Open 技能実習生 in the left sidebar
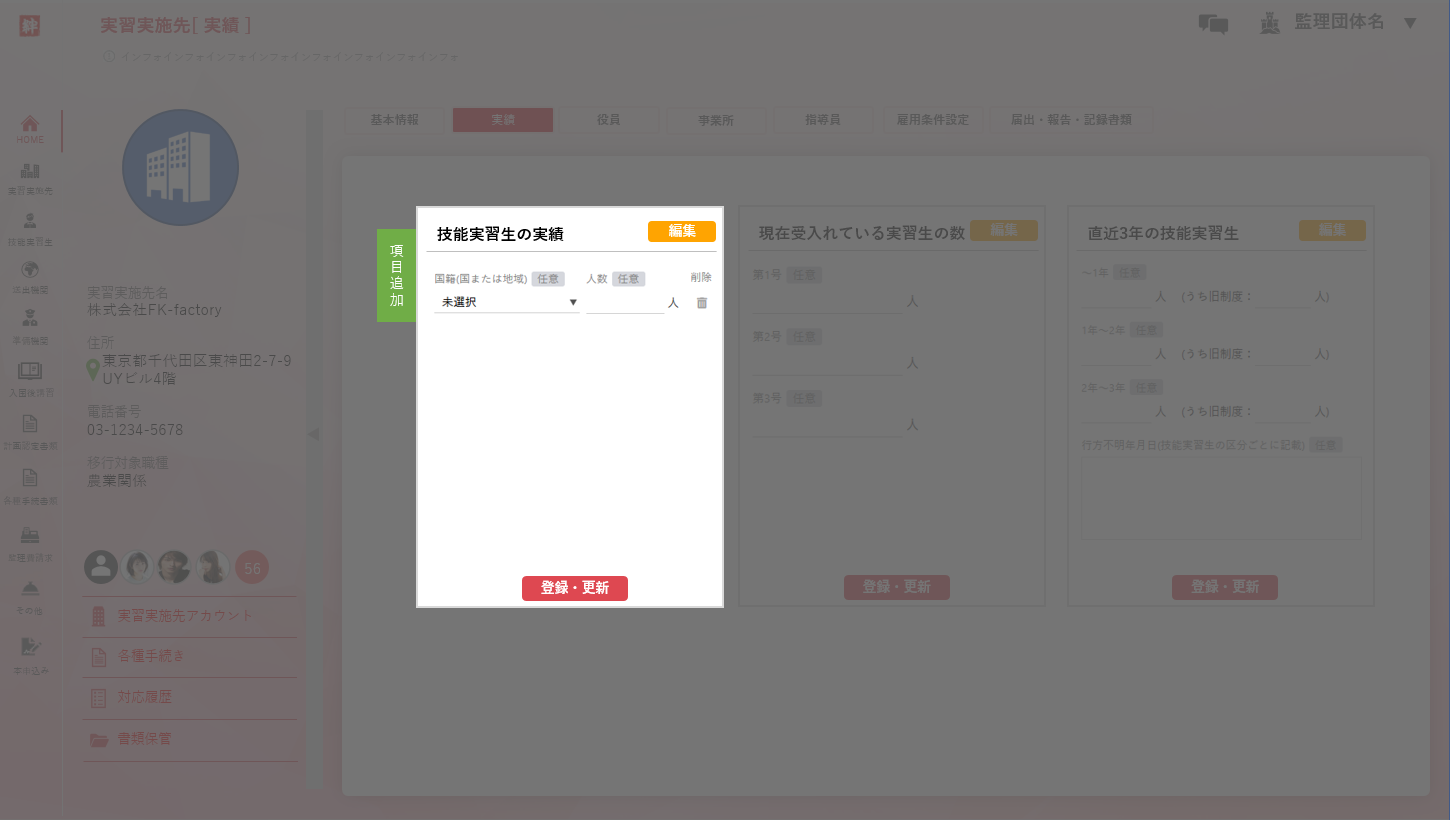Viewport: 1450px width, 820px height. point(30,227)
